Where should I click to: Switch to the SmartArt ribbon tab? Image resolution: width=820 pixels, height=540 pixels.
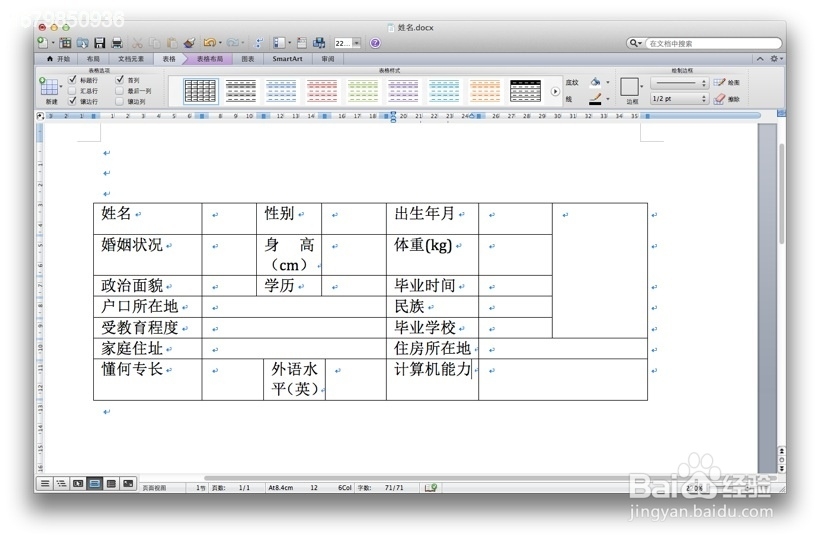click(x=287, y=59)
